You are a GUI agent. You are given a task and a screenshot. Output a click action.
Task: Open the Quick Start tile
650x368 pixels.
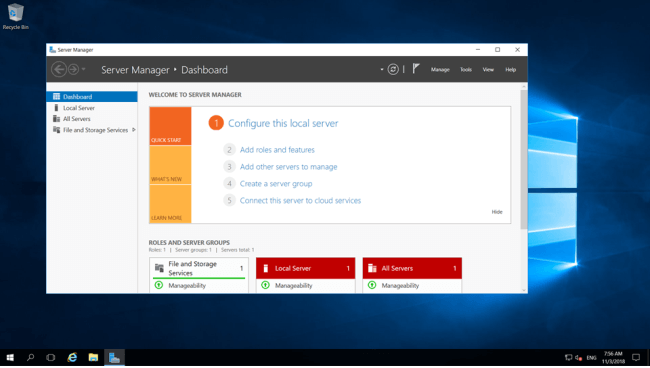(x=170, y=126)
